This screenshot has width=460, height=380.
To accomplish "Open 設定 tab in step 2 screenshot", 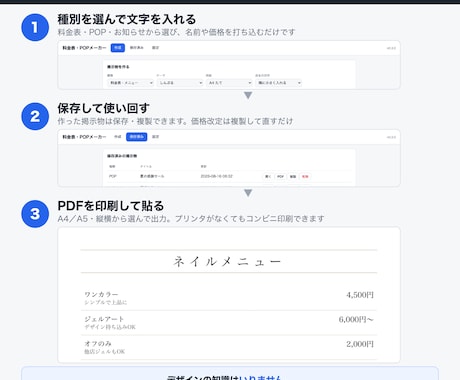I will coord(155,137).
